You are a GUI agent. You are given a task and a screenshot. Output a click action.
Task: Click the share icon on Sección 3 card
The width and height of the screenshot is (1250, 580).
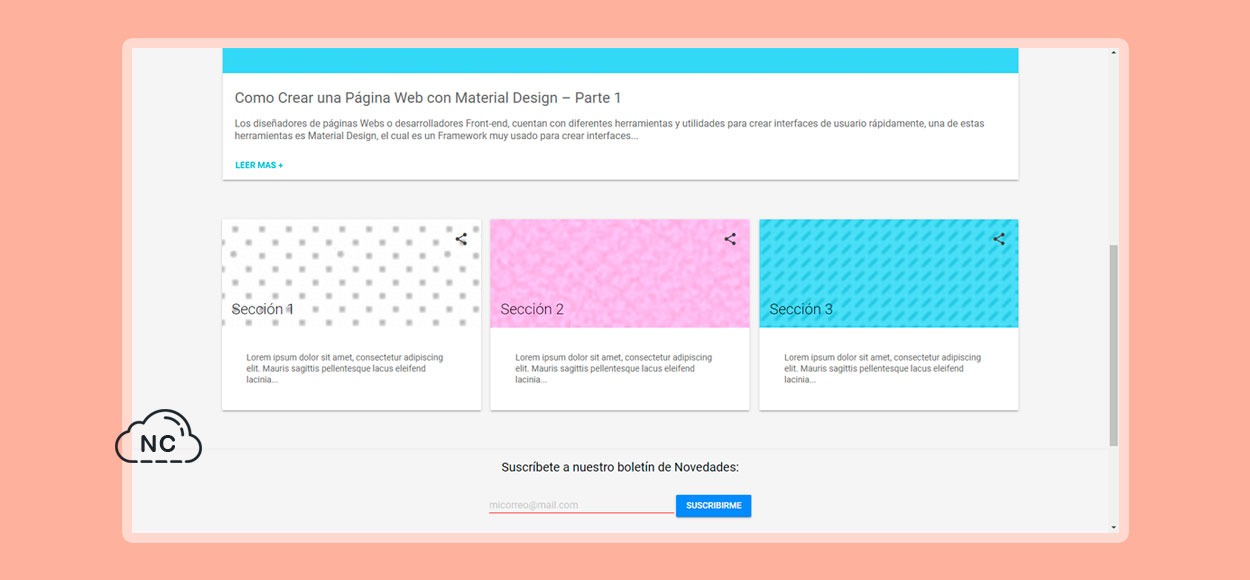point(998,239)
